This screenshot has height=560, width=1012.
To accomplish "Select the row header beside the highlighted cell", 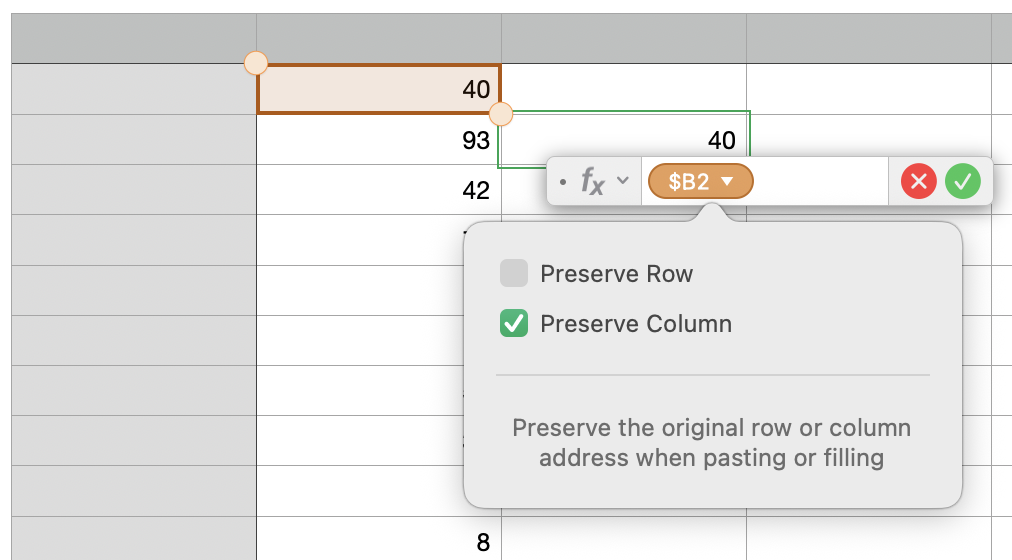I will (133, 89).
